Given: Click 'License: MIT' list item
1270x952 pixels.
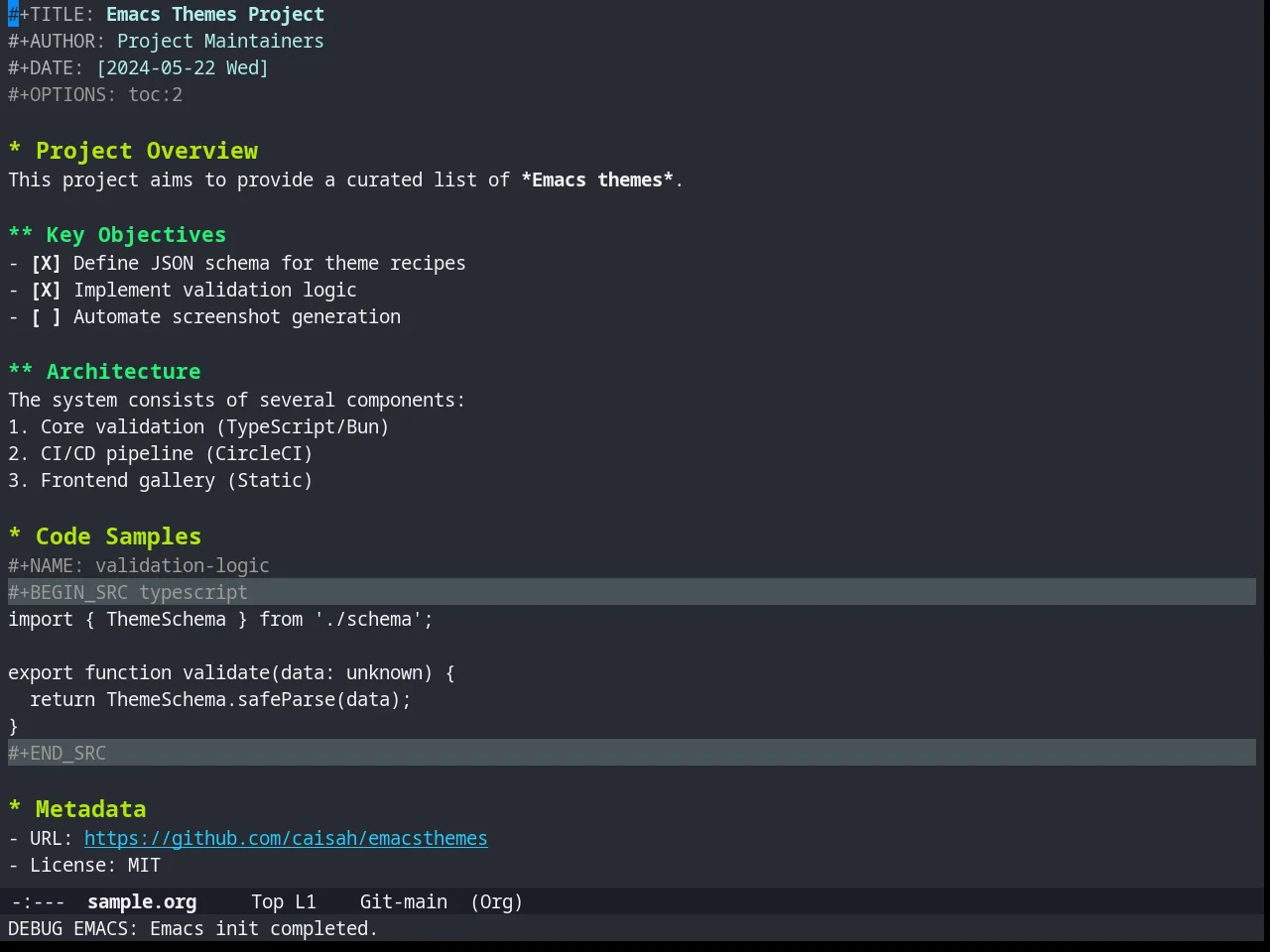Looking at the screenshot, I should tap(84, 865).
